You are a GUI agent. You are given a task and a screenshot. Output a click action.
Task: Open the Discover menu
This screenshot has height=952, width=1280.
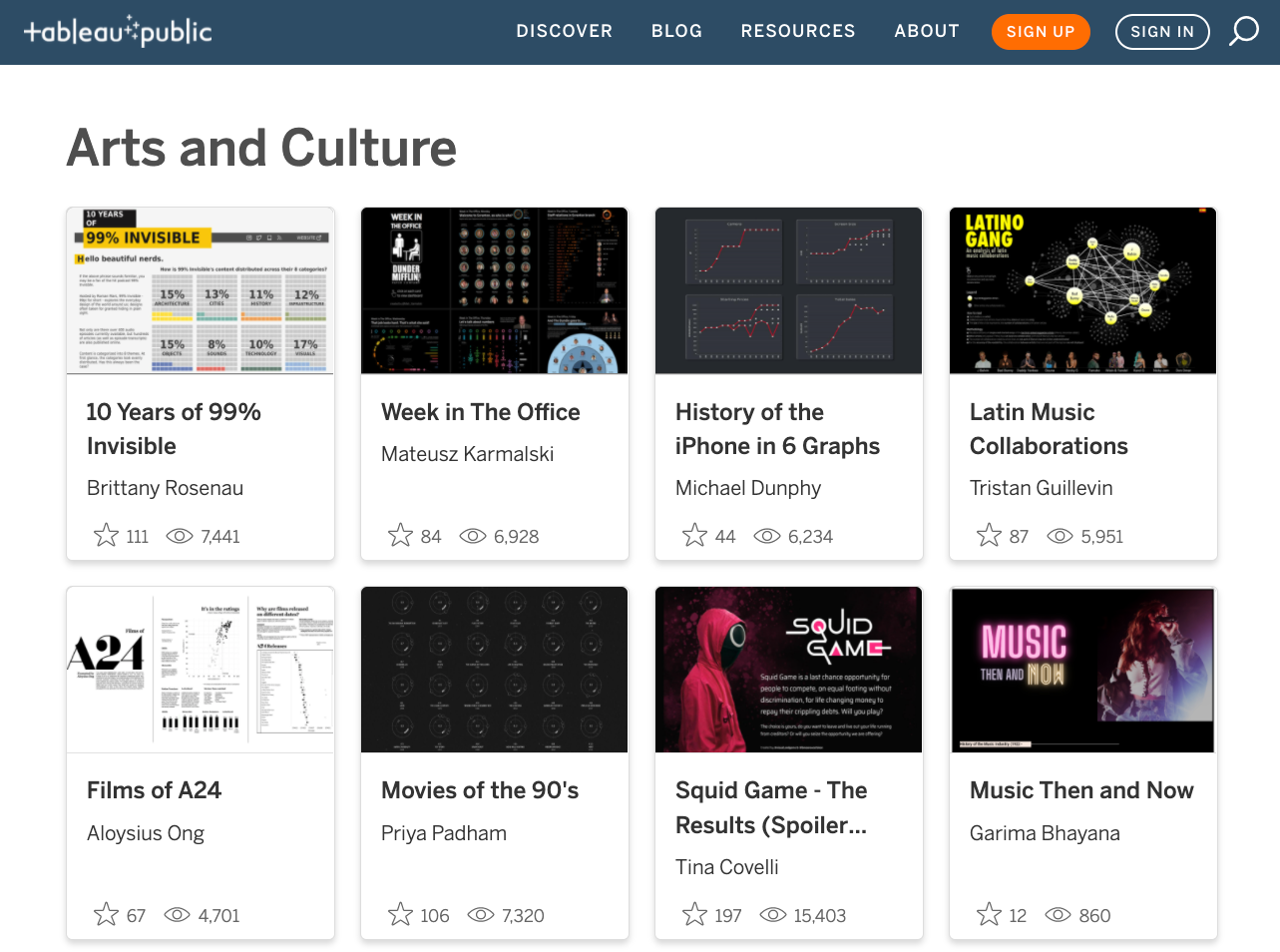click(564, 31)
